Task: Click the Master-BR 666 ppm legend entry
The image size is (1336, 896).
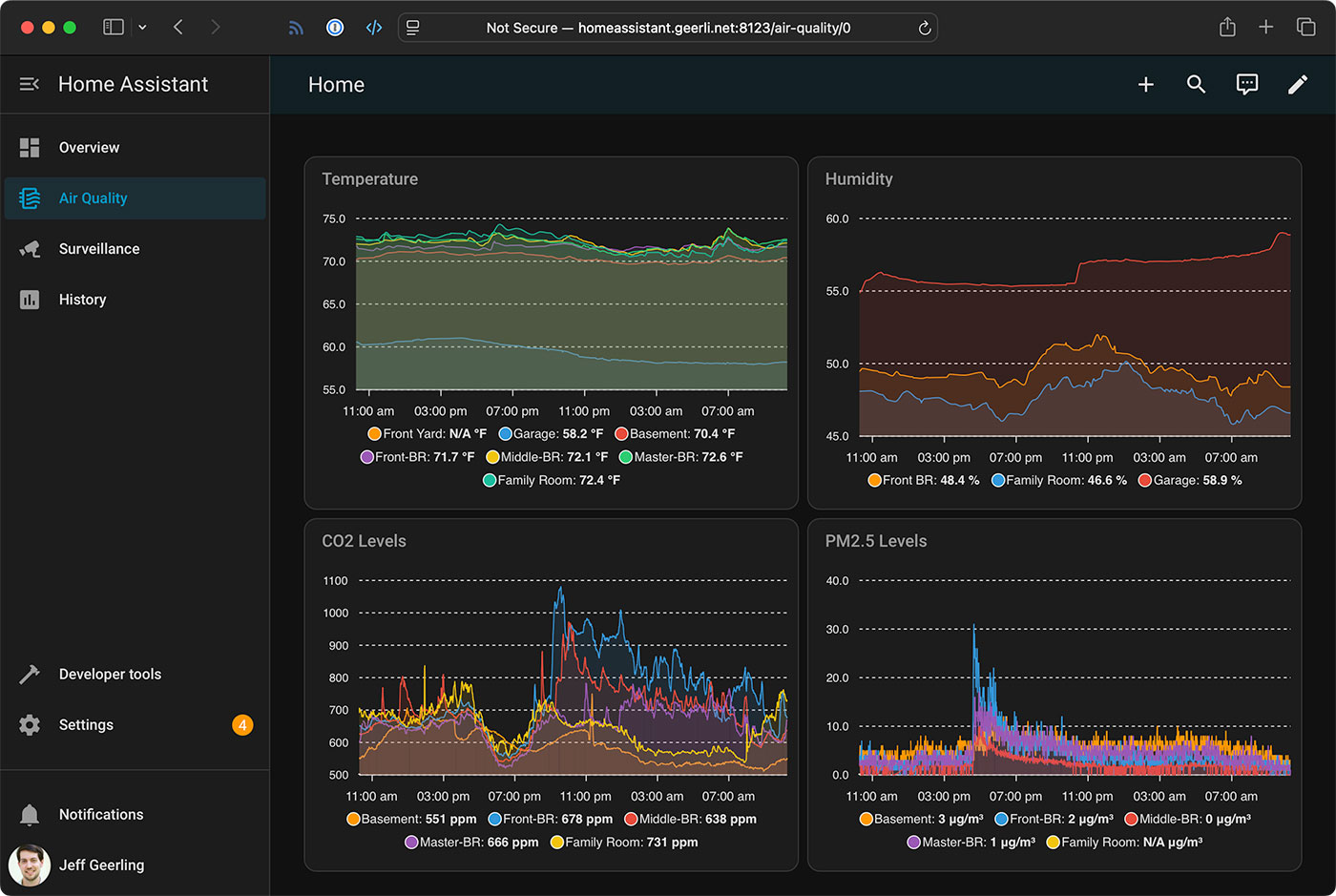Action: 471,843
